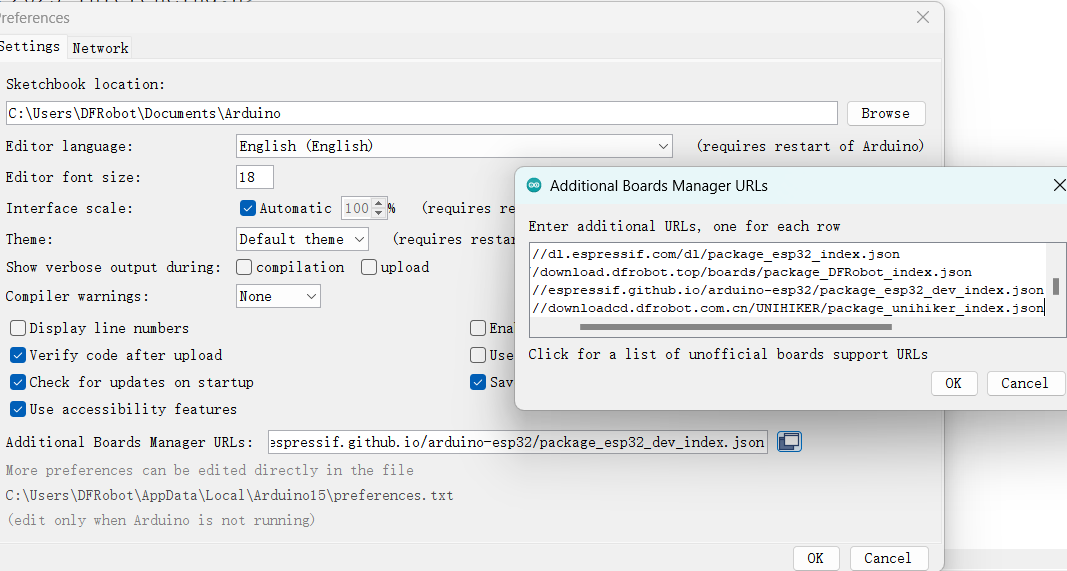Toggle the partially hidden Sav... checkbox
This screenshot has height=571, width=1067.
(x=478, y=382)
